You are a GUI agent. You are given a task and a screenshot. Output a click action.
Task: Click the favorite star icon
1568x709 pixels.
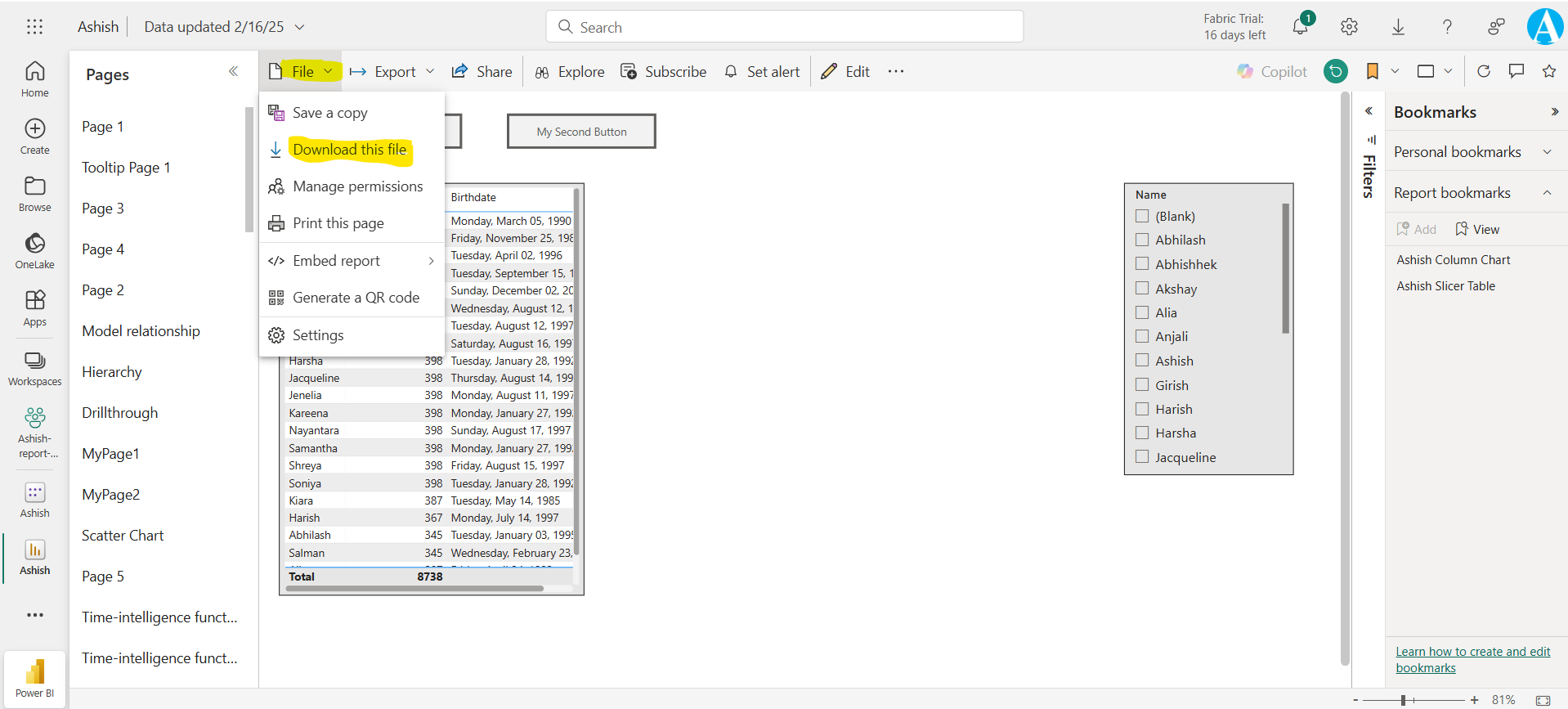tap(1548, 71)
